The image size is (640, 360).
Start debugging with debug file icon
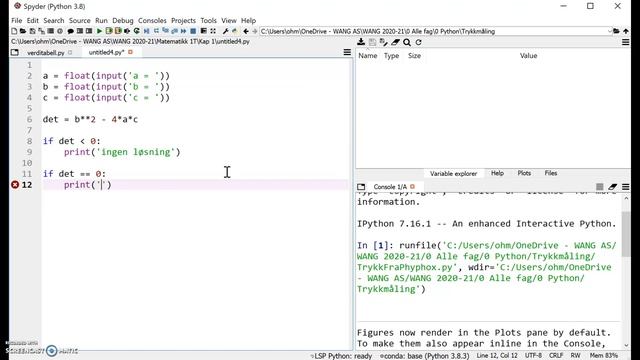point(147,31)
